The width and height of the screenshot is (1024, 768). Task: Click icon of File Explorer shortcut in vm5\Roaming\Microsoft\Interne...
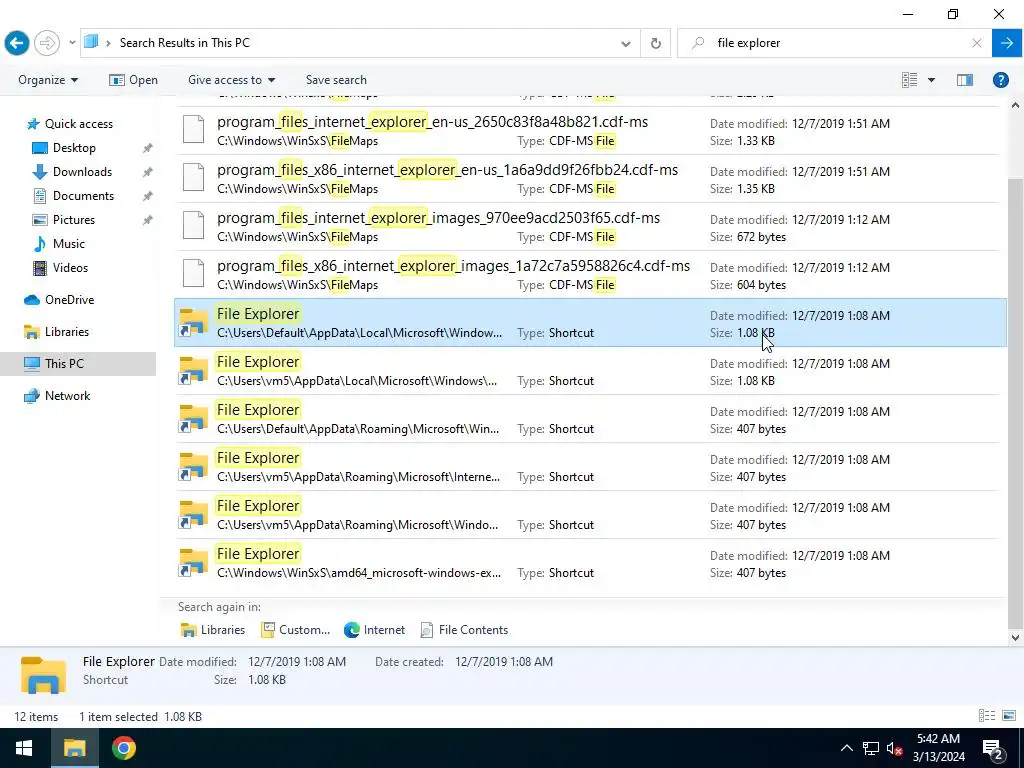pos(193,467)
